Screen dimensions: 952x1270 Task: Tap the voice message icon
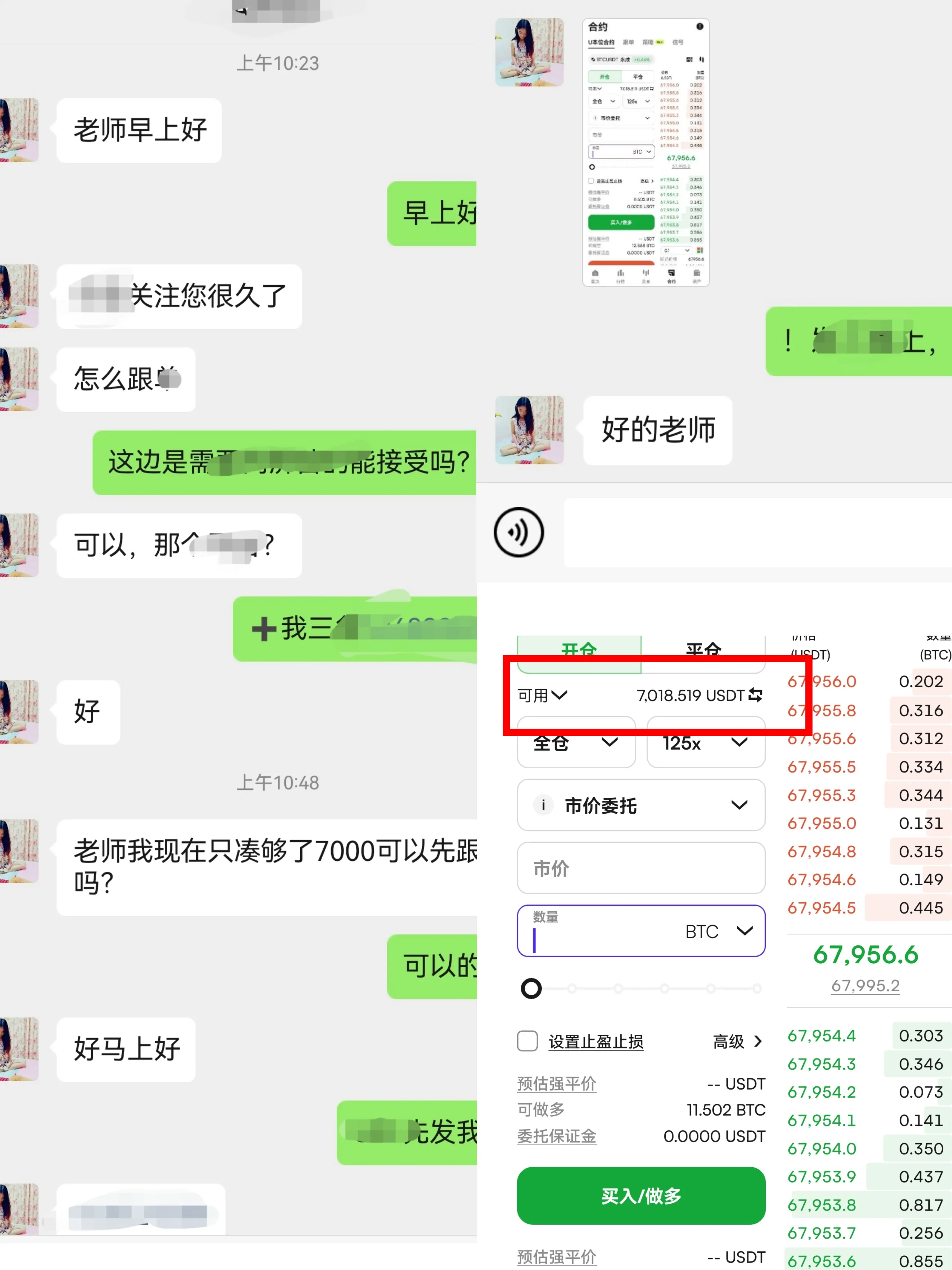click(518, 532)
